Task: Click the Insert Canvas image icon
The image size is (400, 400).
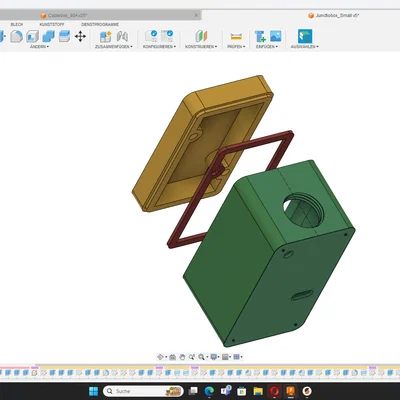Action: click(x=276, y=36)
